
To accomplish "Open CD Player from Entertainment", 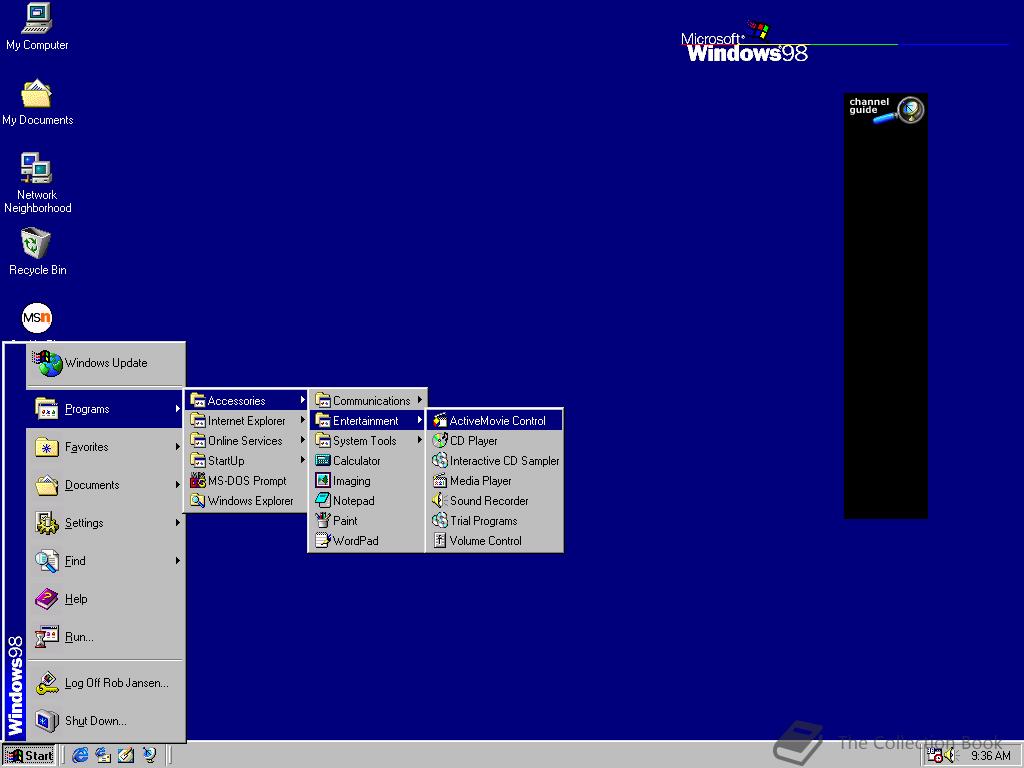I will 495,441.
